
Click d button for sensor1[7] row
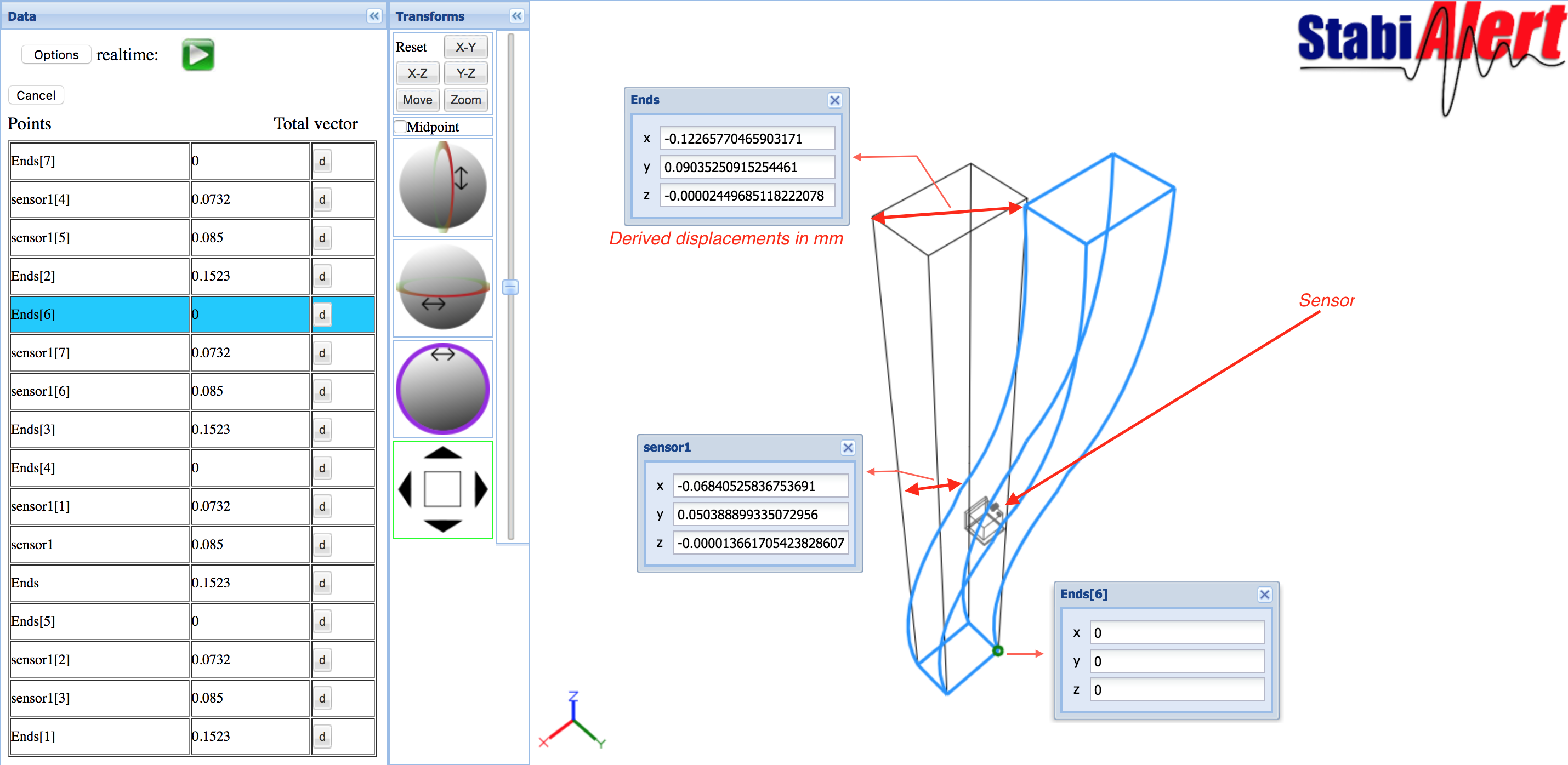tap(322, 353)
